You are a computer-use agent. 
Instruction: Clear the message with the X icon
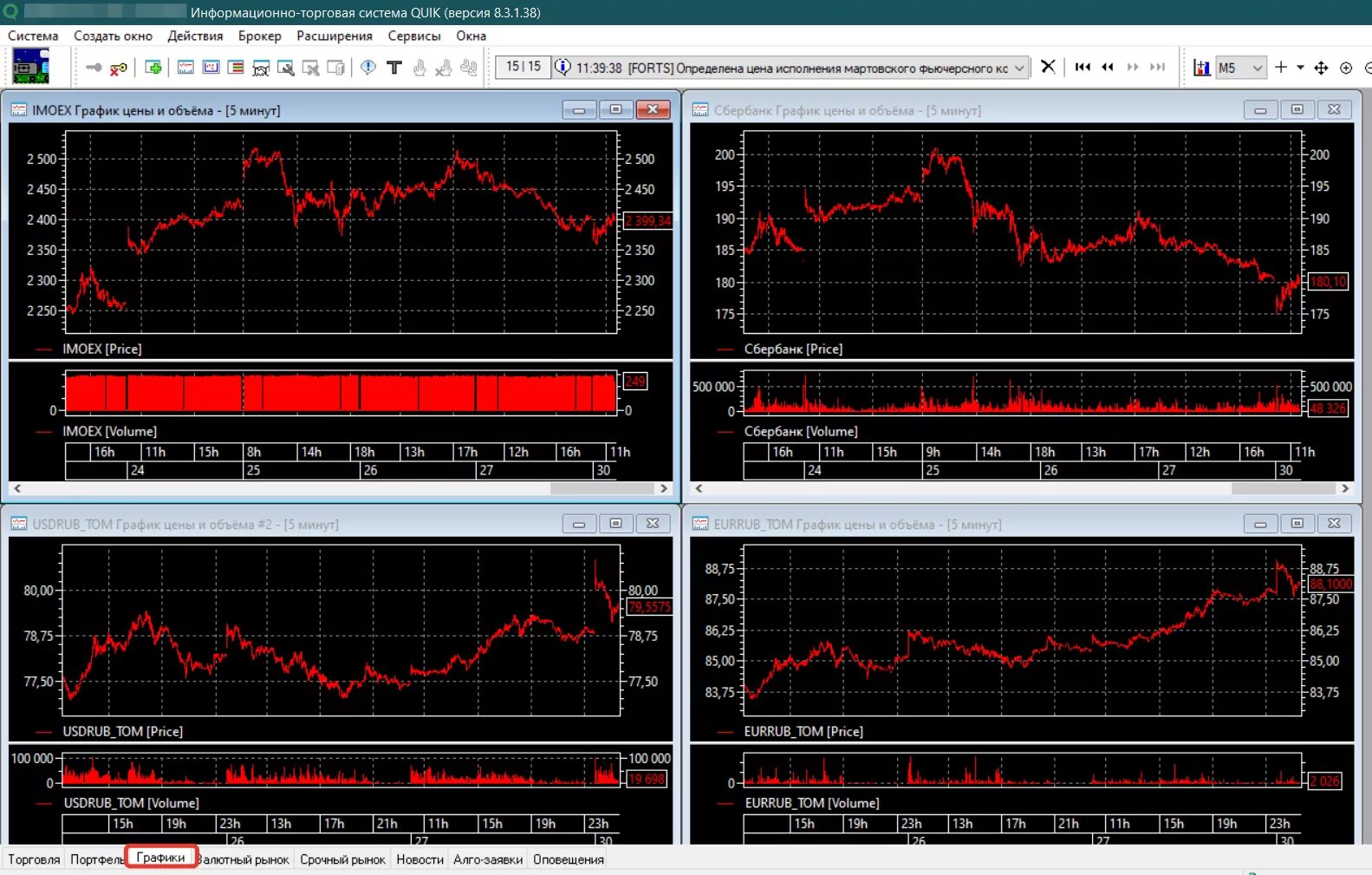pos(1048,67)
